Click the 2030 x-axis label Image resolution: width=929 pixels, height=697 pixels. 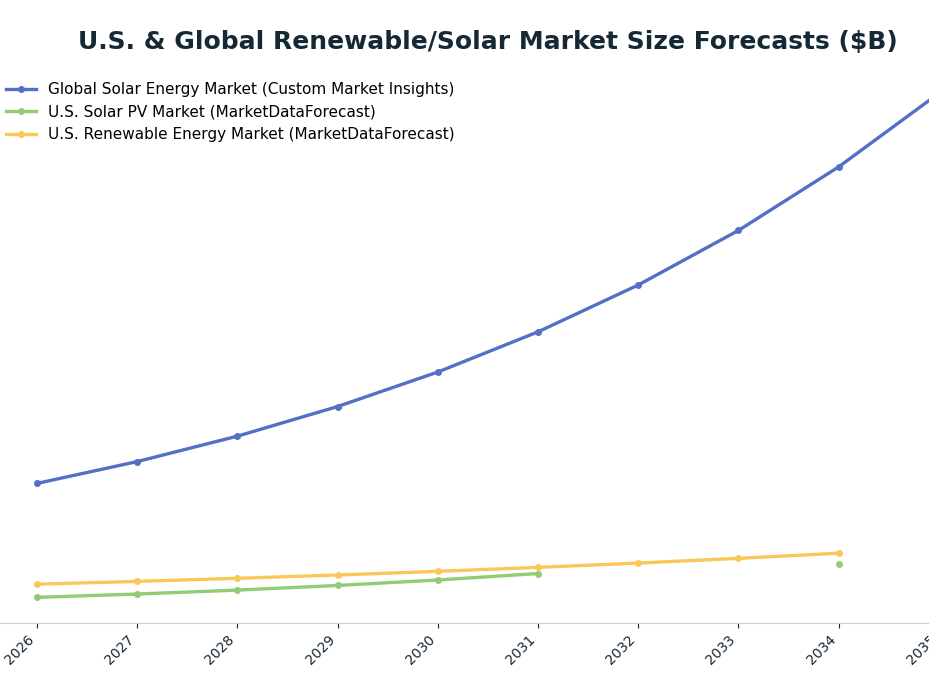(x=419, y=649)
